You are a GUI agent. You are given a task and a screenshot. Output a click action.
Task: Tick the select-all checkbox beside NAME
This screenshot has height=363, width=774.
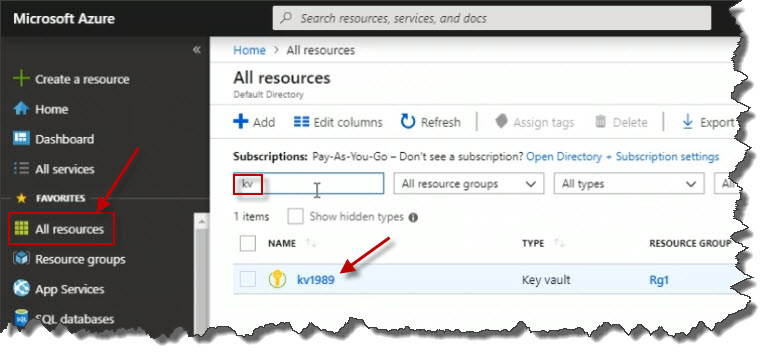tap(248, 243)
